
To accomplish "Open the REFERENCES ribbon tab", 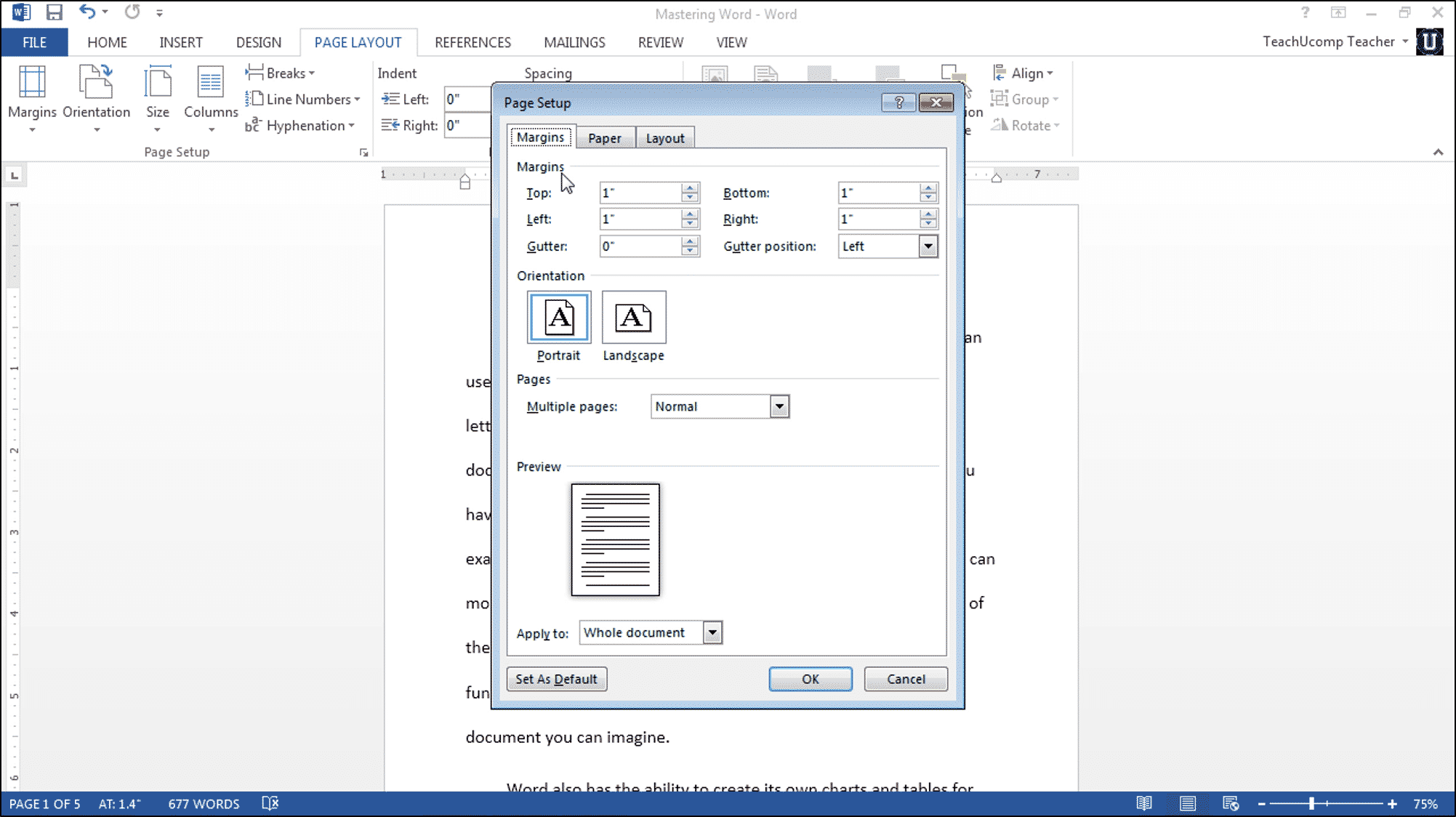I will (472, 42).
